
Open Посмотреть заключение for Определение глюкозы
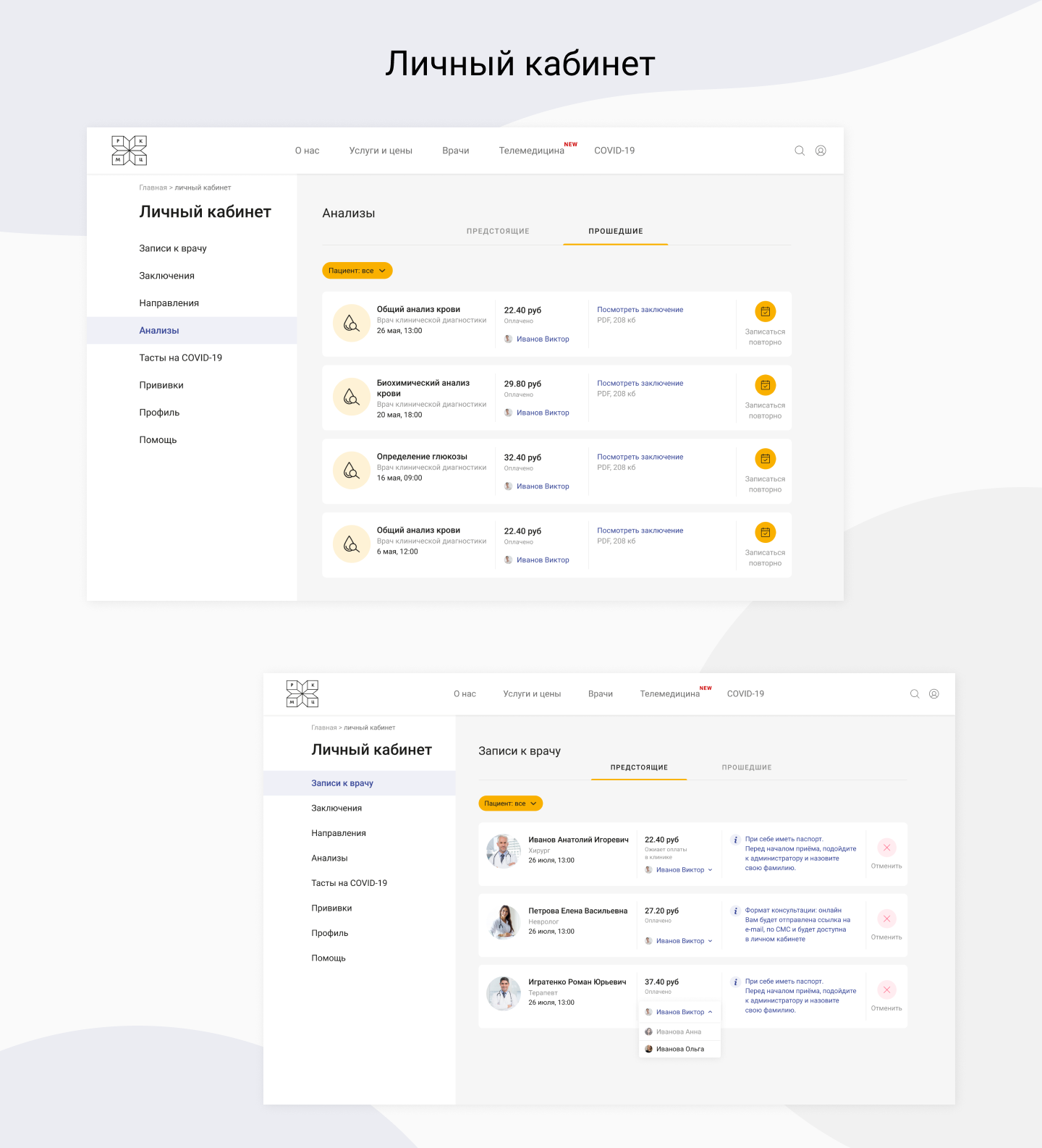click(x=640, y=457)
